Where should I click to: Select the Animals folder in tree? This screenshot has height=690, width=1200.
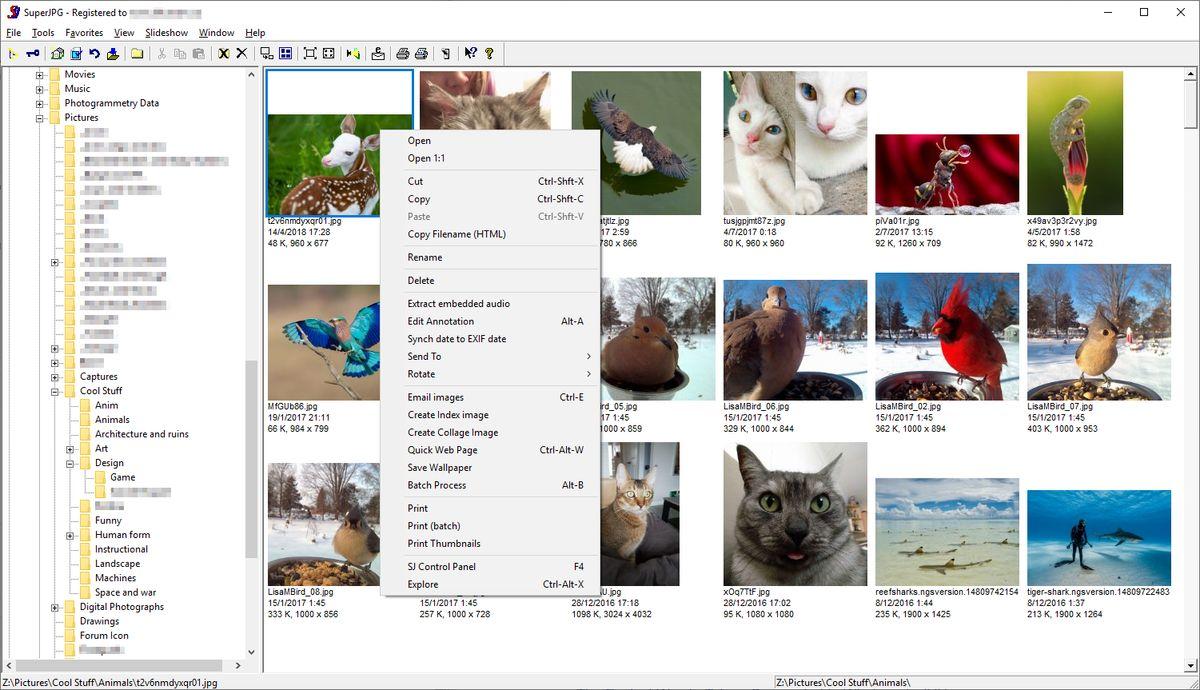click(112, 420)
